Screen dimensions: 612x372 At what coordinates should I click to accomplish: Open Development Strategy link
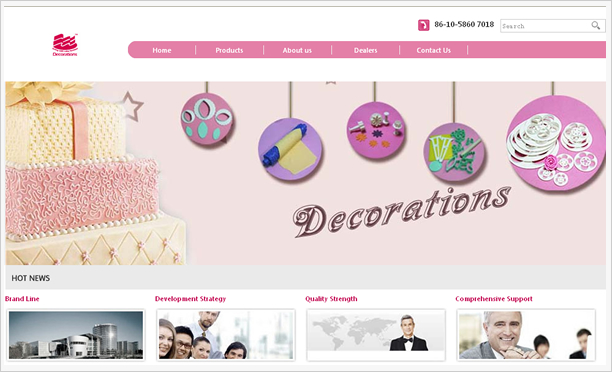point(190,299)
